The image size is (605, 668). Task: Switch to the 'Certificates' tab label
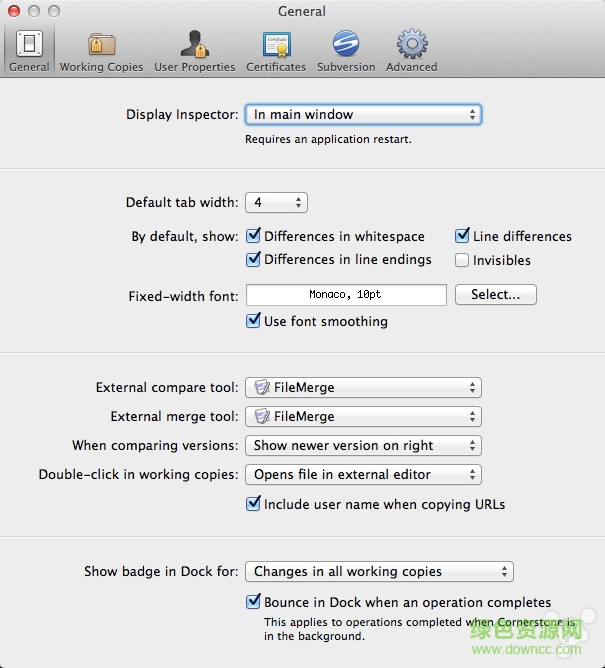click(x=276, y=67)
